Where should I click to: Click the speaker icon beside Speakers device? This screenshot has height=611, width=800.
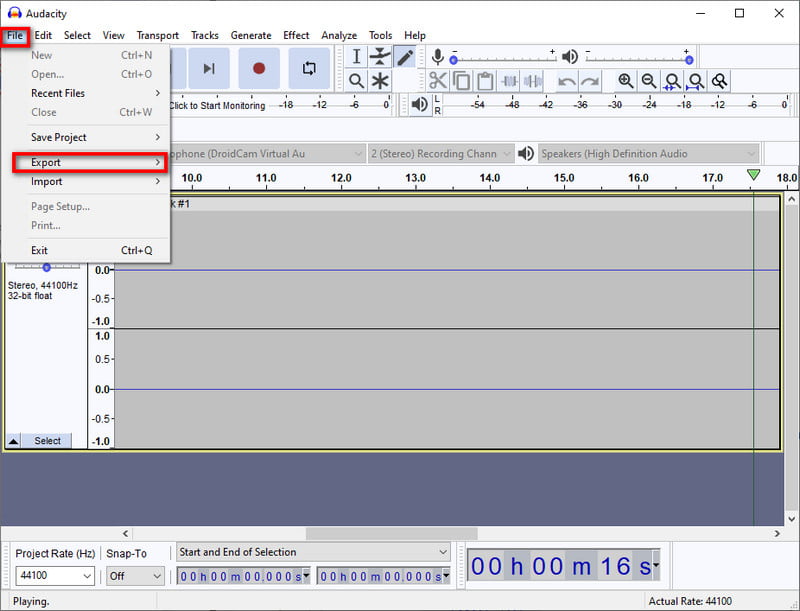point(526,154)
